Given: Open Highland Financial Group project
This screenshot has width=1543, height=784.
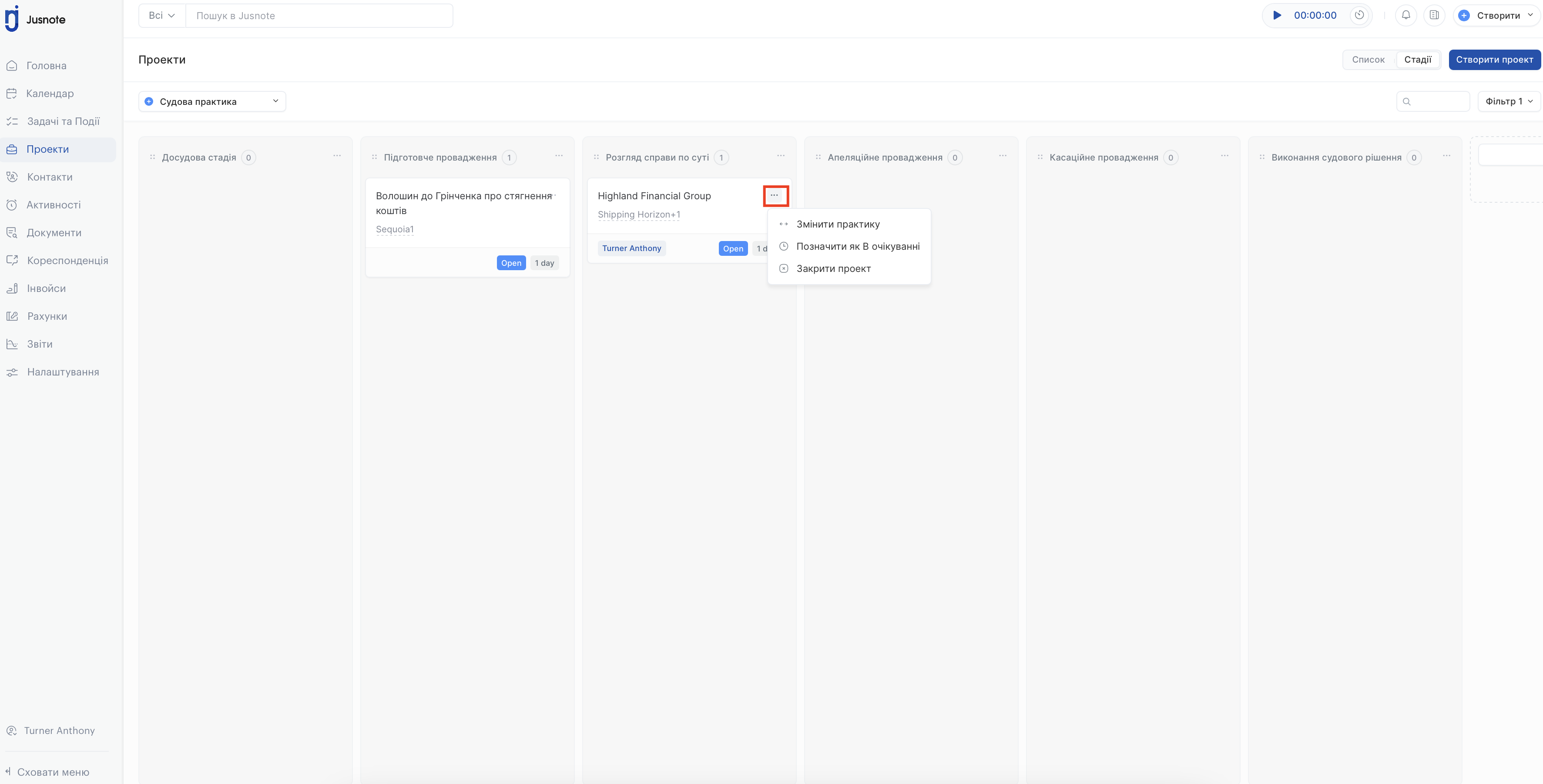Looking at the screenshot, I should [x=654, y=196].
